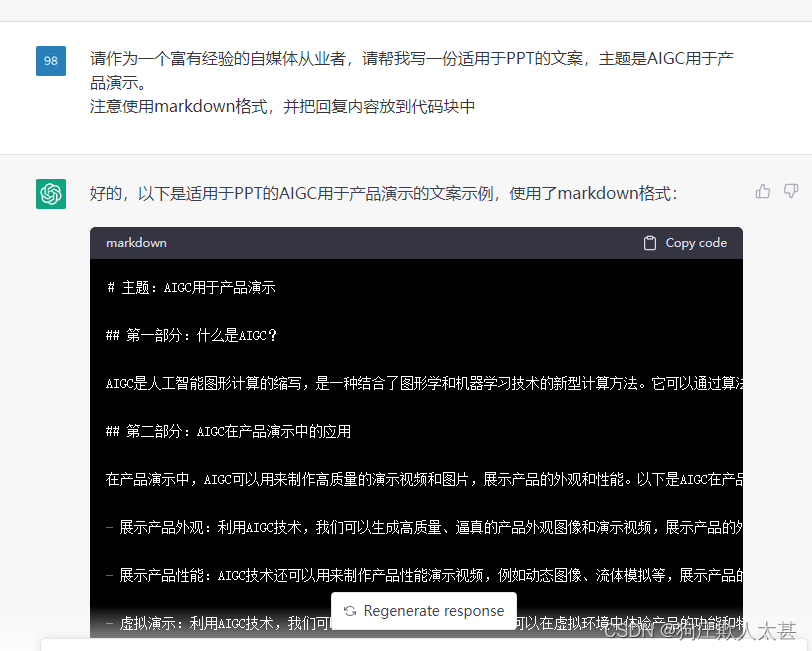
Task: Click the heading '## 第二部分: AIGC在产品演示中的应用'
Action: point(228,431)
